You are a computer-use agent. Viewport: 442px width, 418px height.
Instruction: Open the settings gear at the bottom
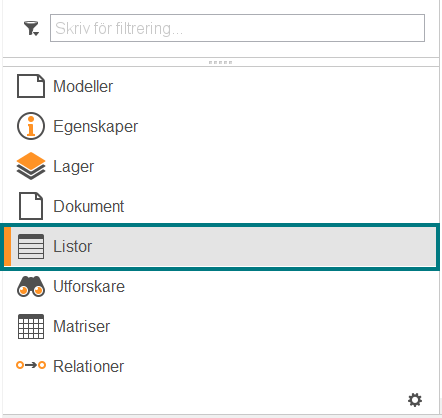pyautogui.click(x=415, y=400)
